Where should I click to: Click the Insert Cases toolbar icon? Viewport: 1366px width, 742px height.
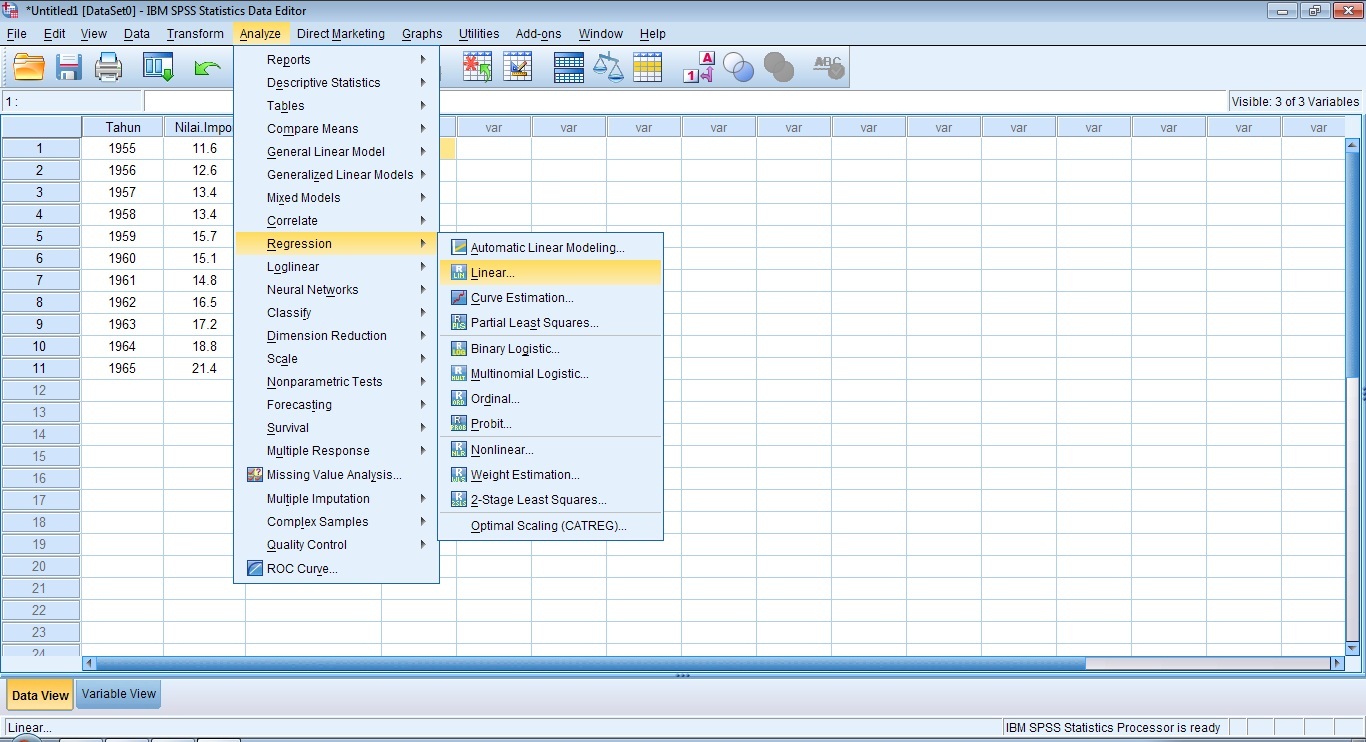[477, 67]
